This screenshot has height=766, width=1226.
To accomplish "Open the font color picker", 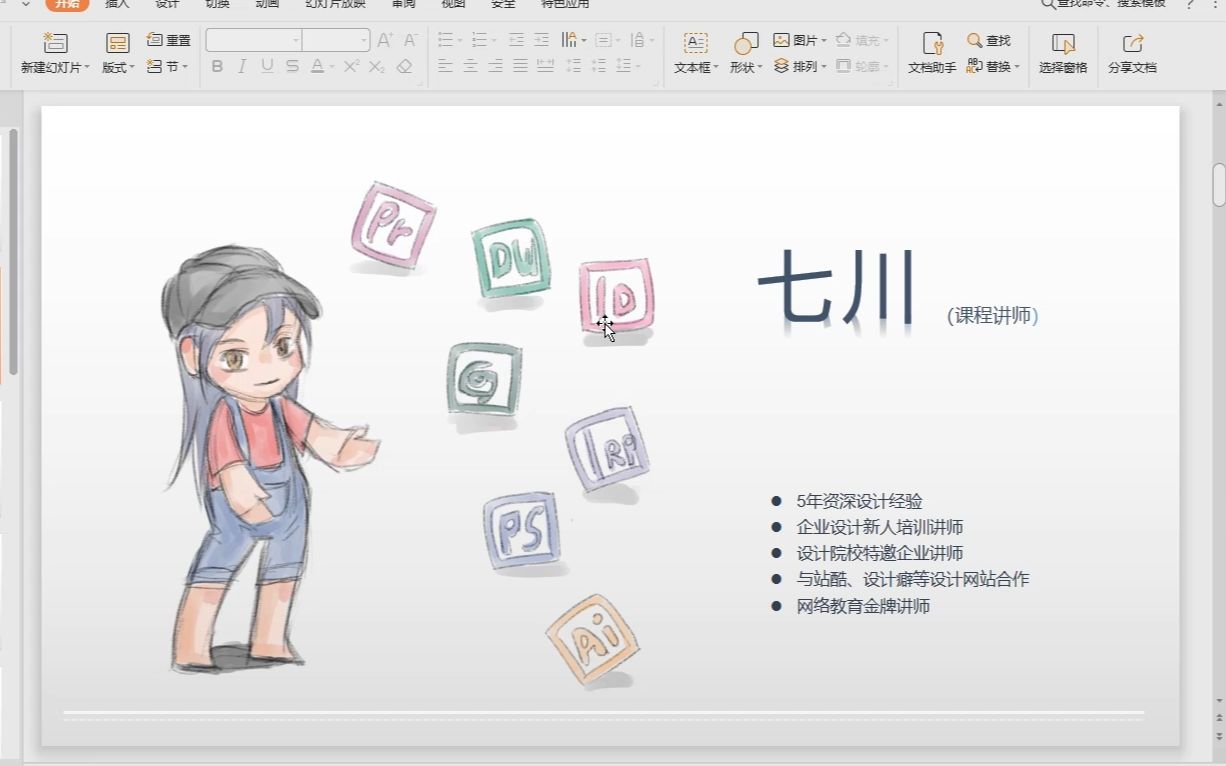I will (x=317, y=66).
